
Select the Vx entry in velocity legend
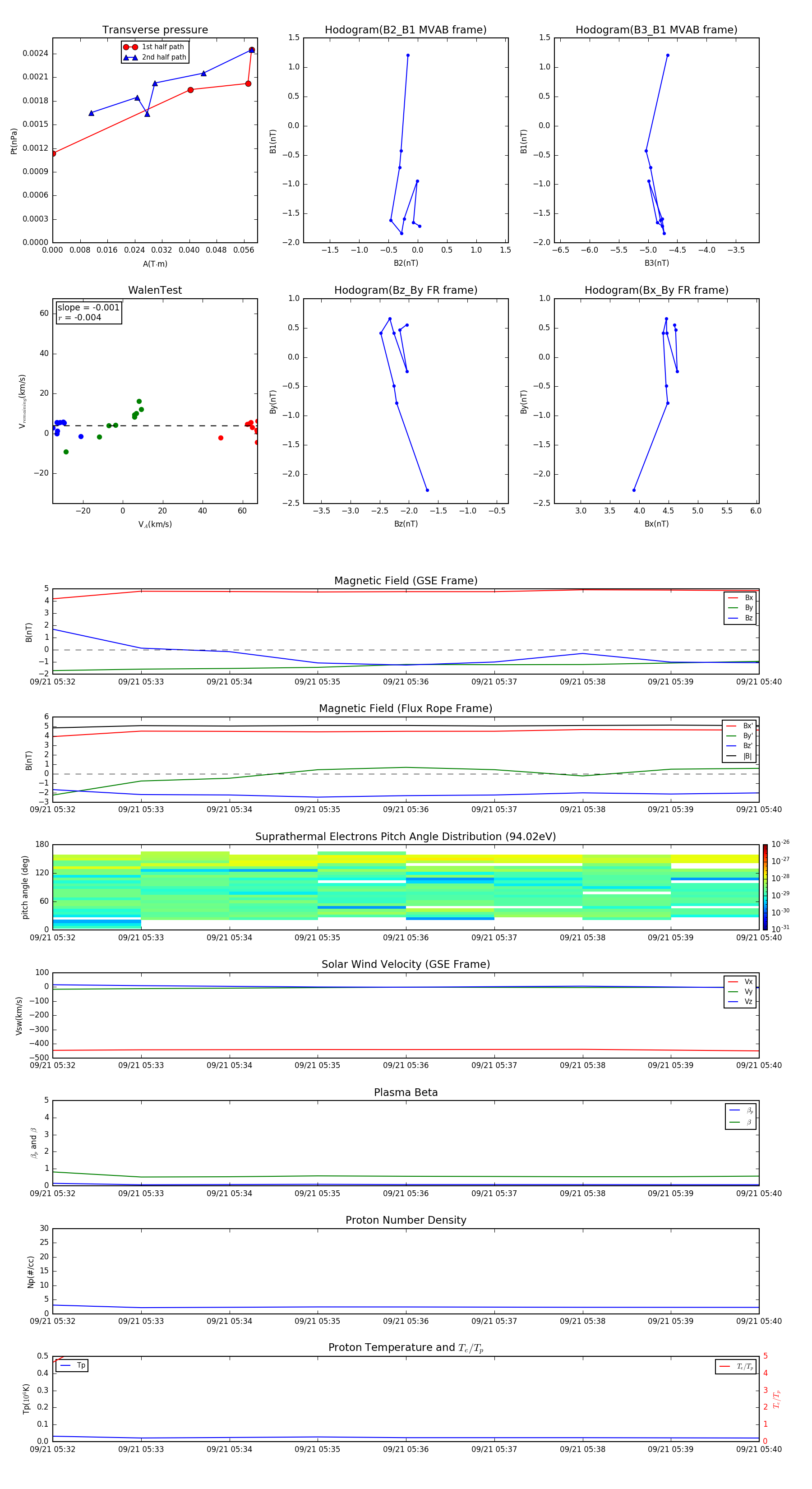point(740,982)
